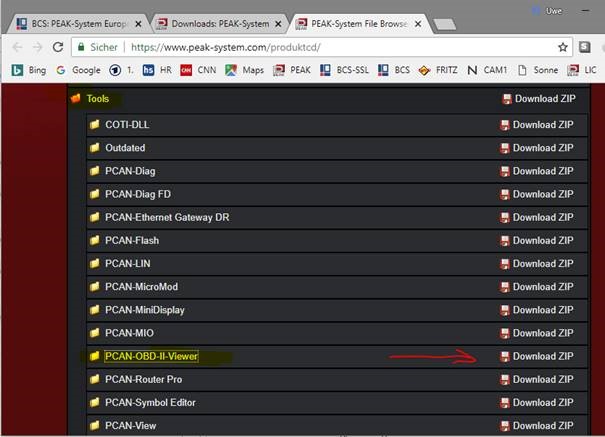The height and width of the screenshot is (437, 605).
Task: Expand the PCAN-Router Pro folder
Action: click(x=144, y=379)
